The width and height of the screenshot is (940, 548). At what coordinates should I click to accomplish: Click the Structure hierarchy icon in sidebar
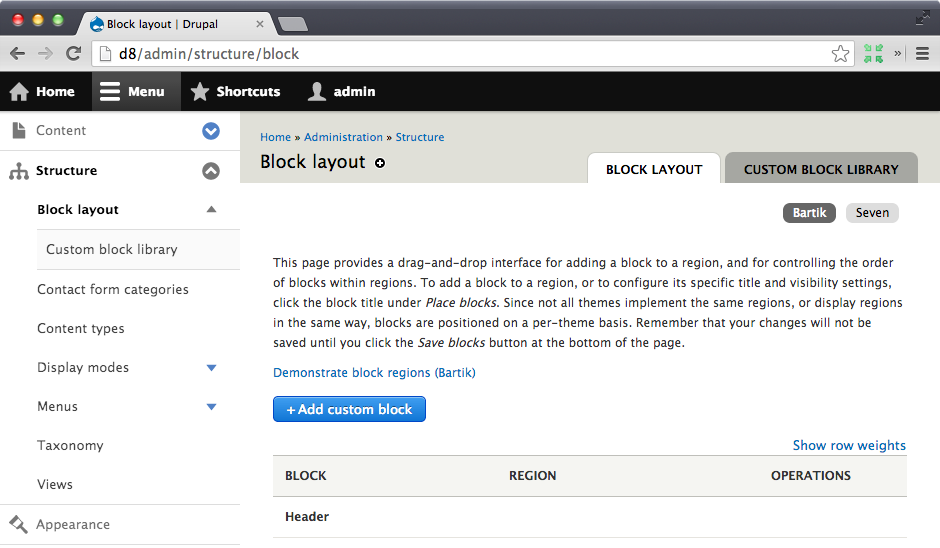(19, 171)
